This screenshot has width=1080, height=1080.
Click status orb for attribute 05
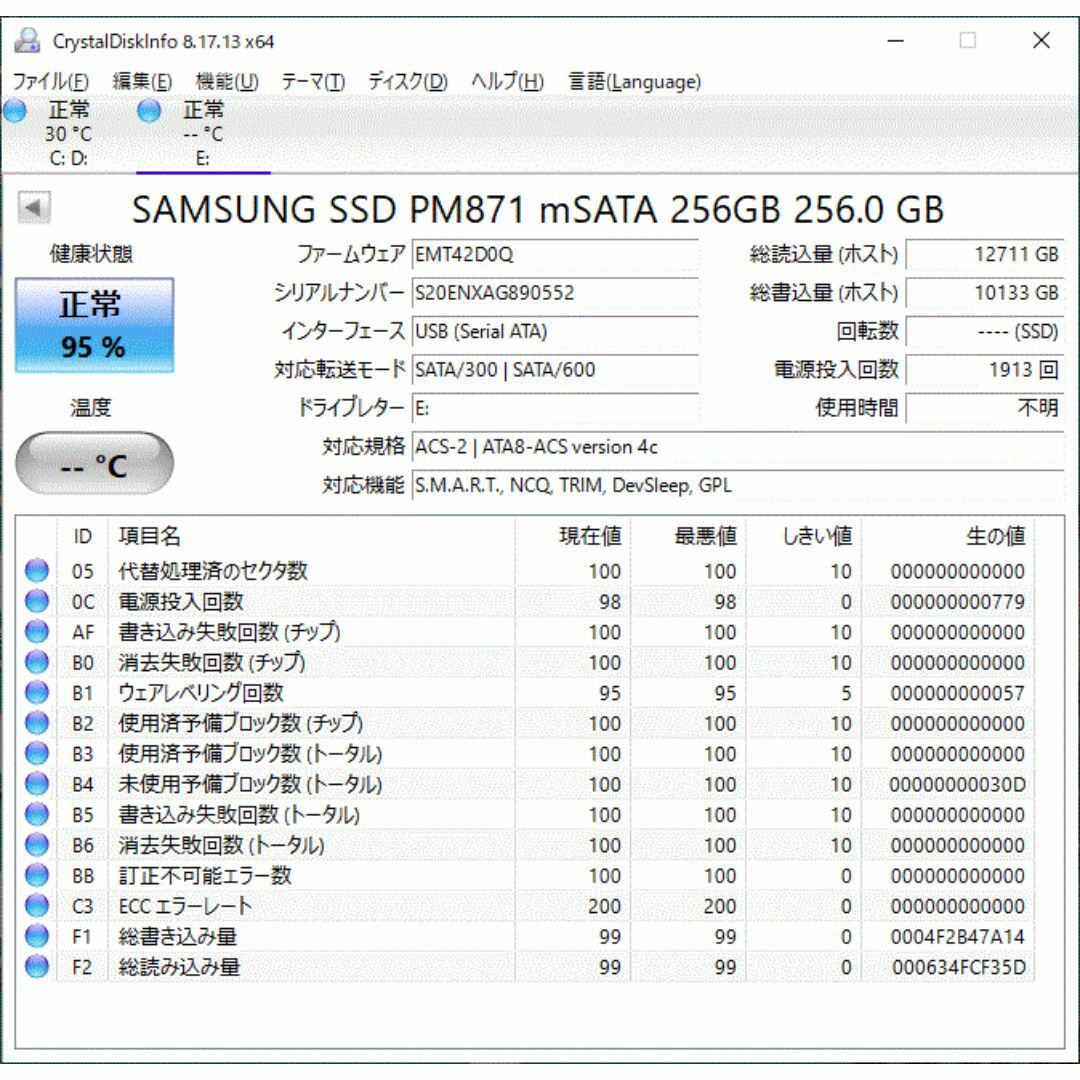click(37, 570)
